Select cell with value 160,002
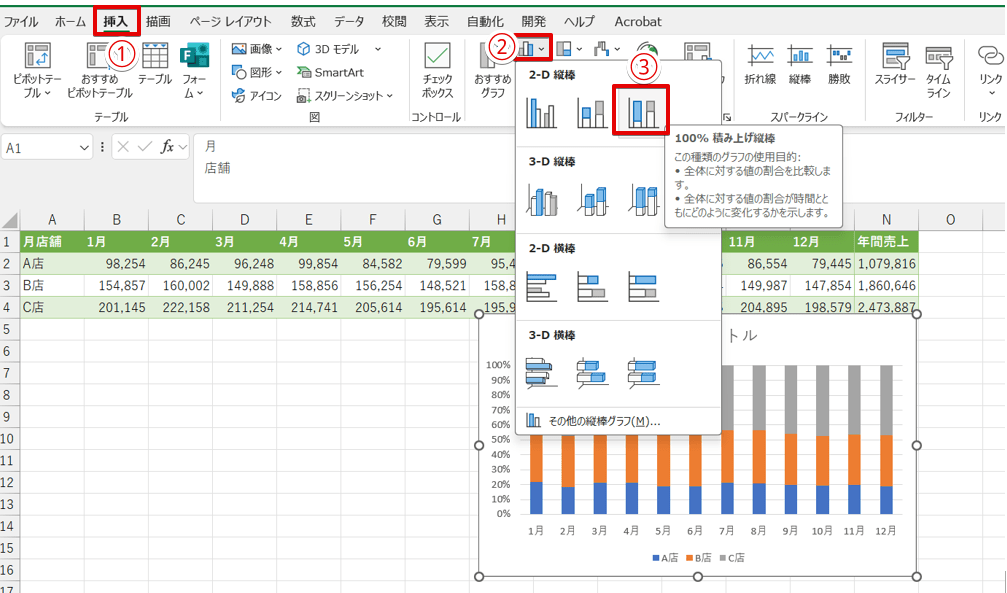This screenshot has width=1007, height=593. point(180,285)
